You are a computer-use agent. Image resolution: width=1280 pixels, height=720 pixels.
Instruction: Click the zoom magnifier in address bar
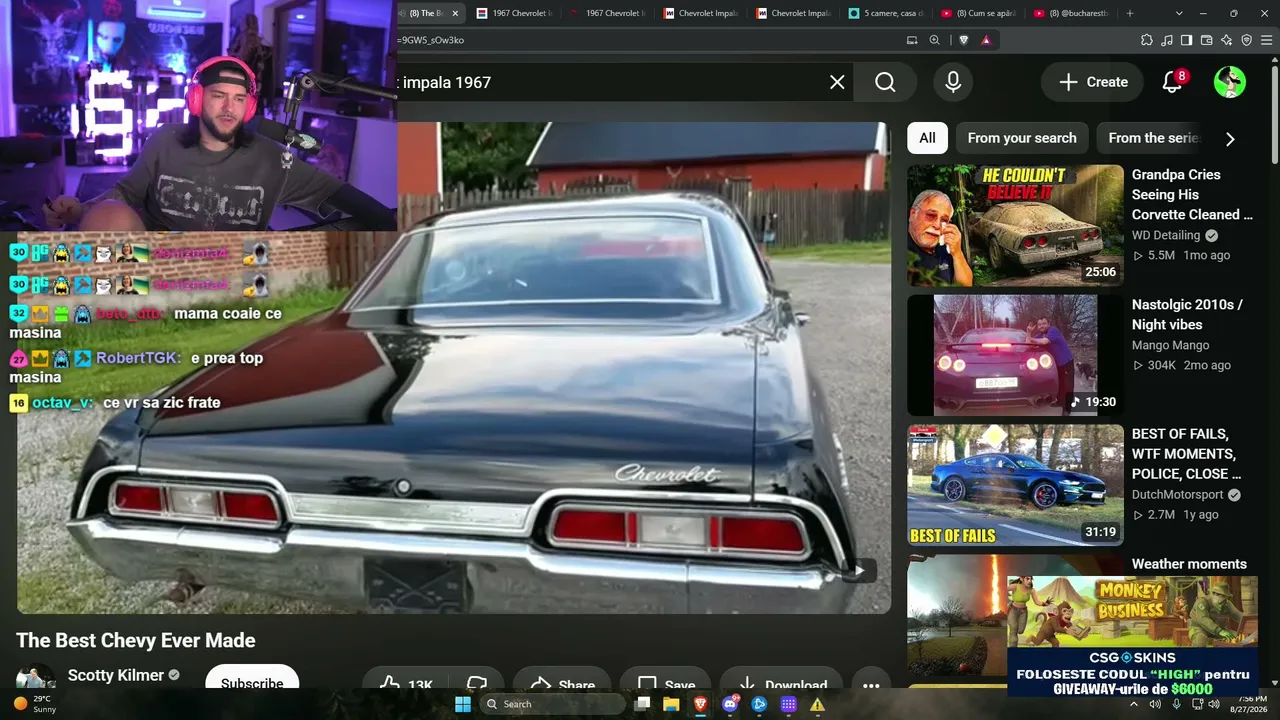tap(934, 40)
